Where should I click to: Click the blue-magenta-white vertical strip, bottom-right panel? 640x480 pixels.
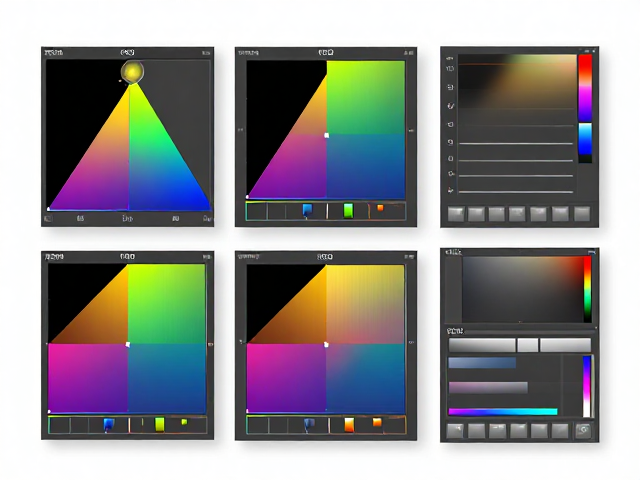(587, 386)
